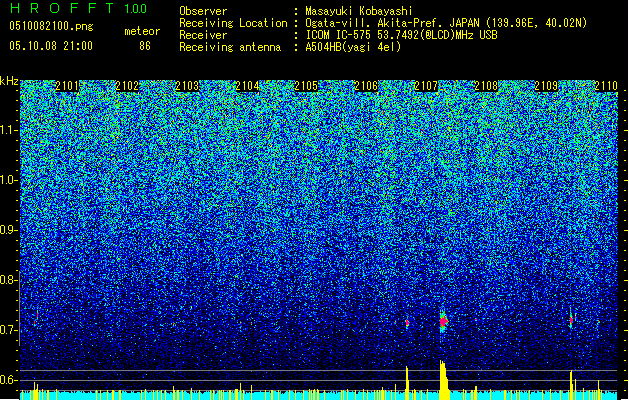This screenshot has height=400, width=629.
Task: Click the meteor echo below 2109
Action: click(x=571, y=320)
